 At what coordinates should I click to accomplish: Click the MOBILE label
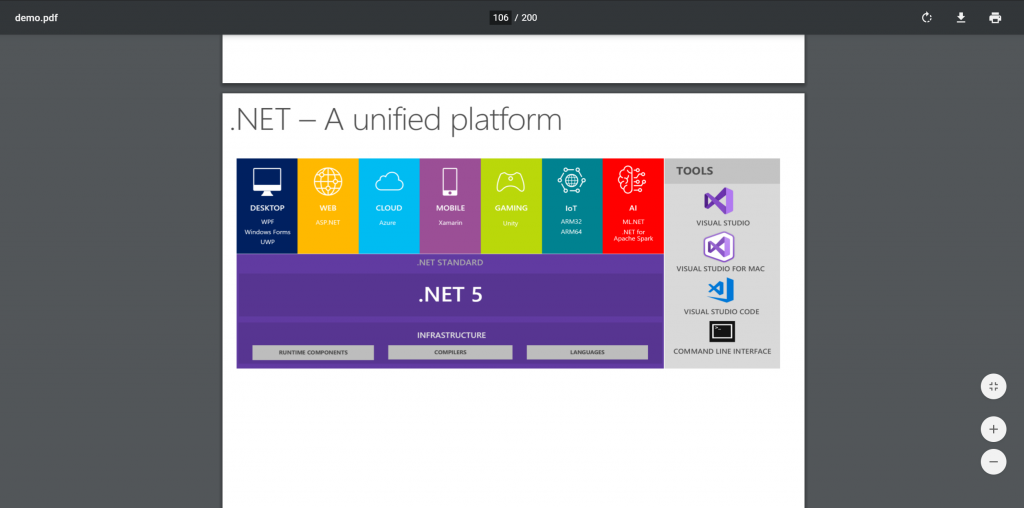click(450, 208)
